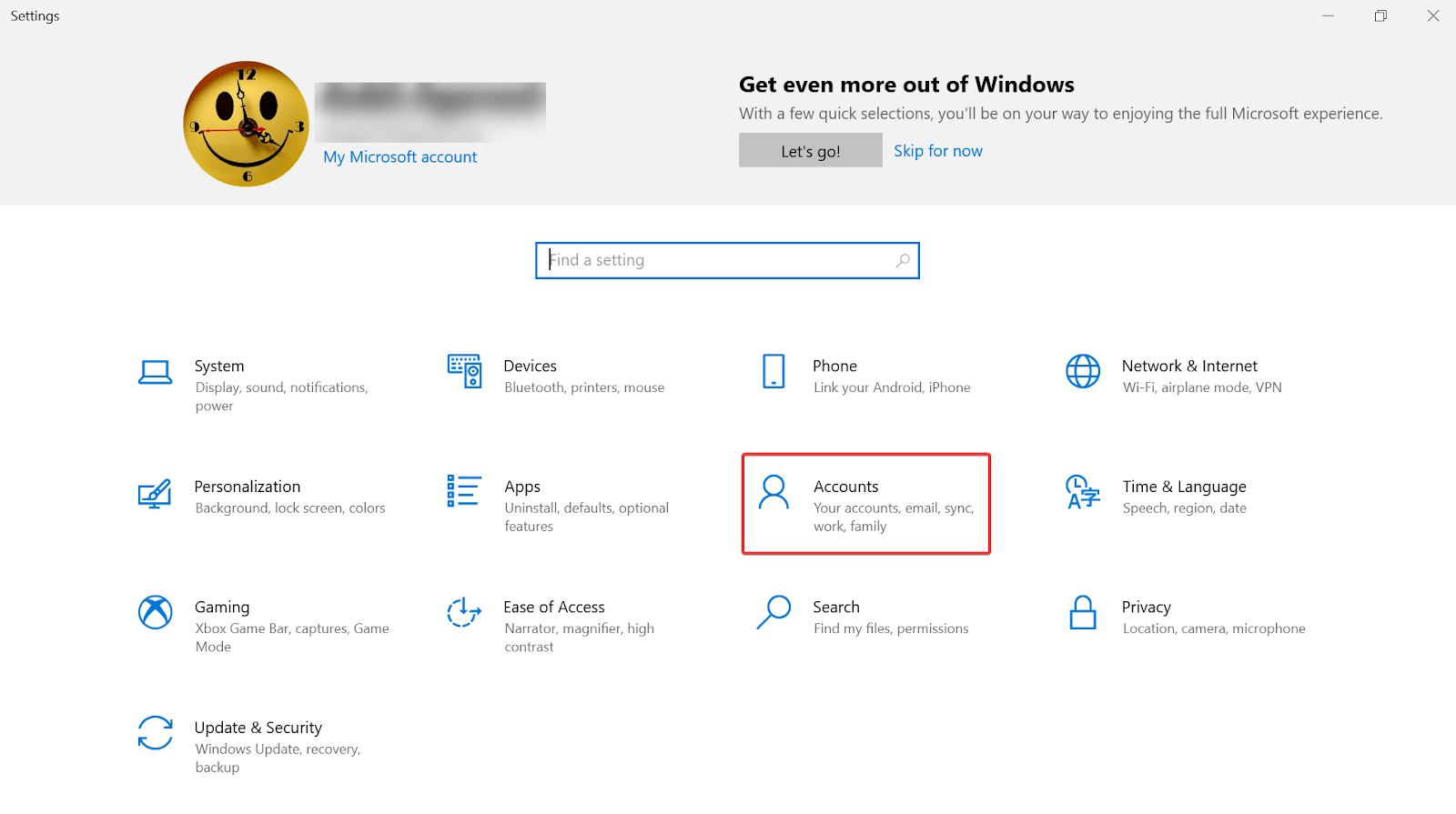Viewport: 1456px width, 814px height.
Task: Click the Skip for now link
Action: pos(937,151)
